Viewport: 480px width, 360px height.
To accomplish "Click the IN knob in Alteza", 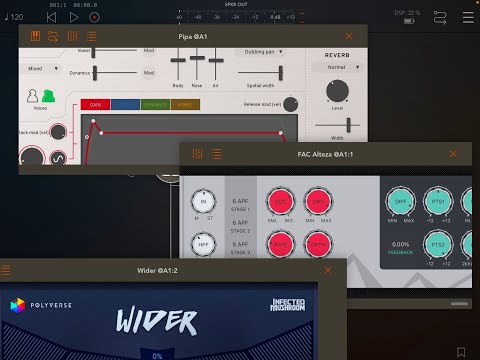I will click(x=203, y=202).
